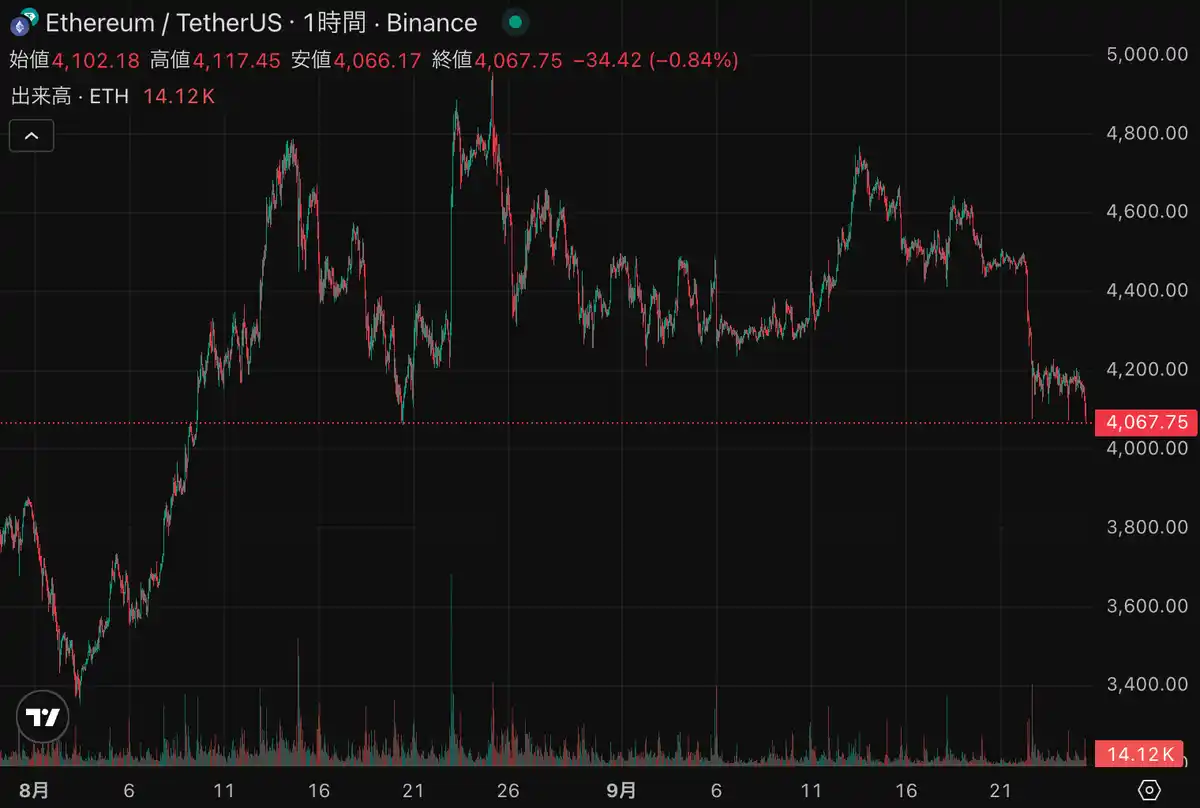Collapse the indicator legend with chevron
The width and height of the screenshot is (1200, 808).
pos(31,135)
